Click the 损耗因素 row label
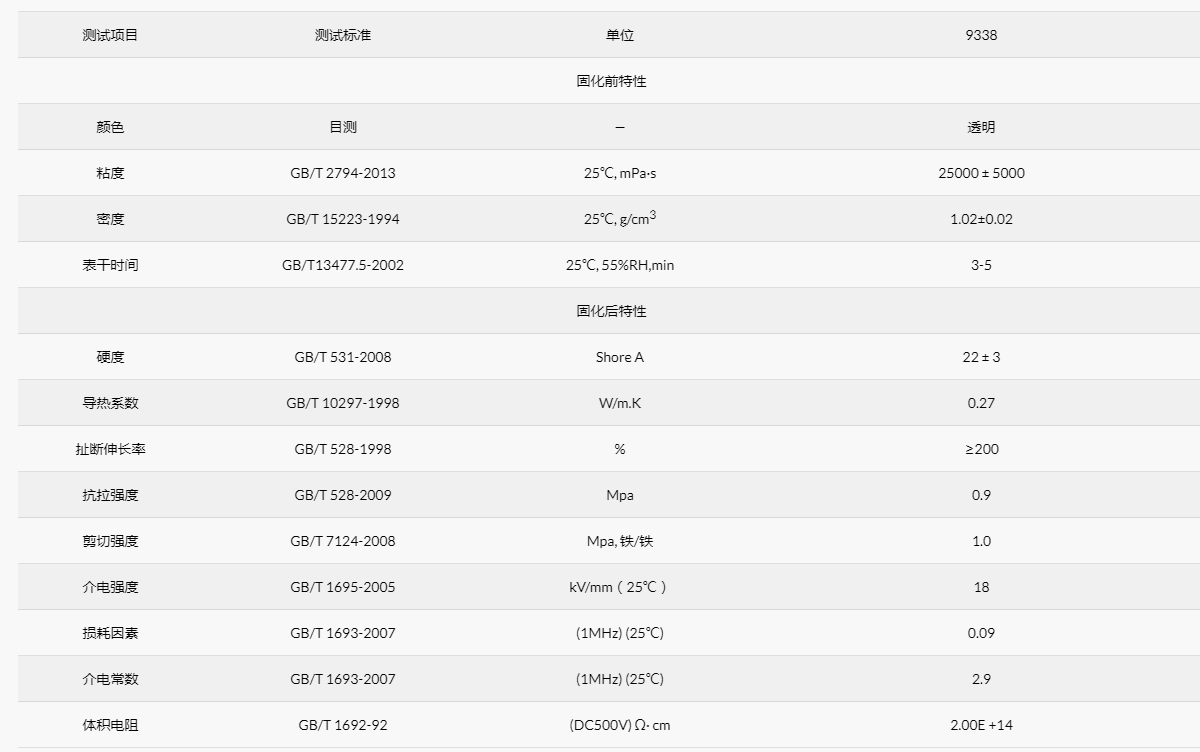 pyautogui.click(x=110, y=633)
